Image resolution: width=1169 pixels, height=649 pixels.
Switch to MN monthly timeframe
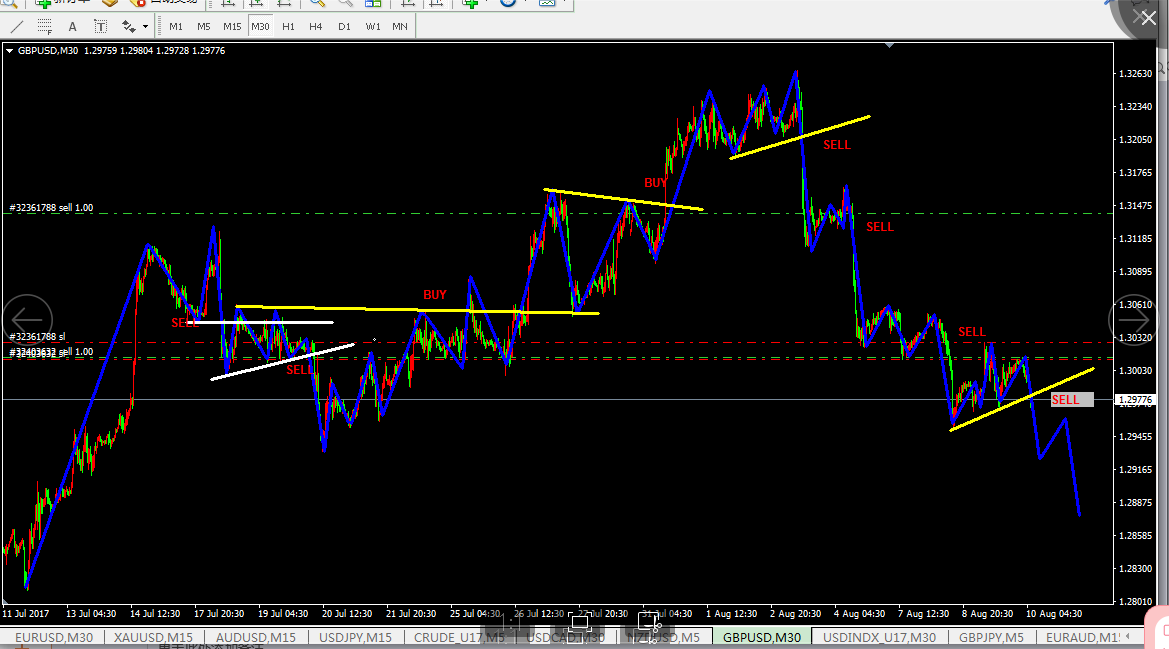pos(400,27)
